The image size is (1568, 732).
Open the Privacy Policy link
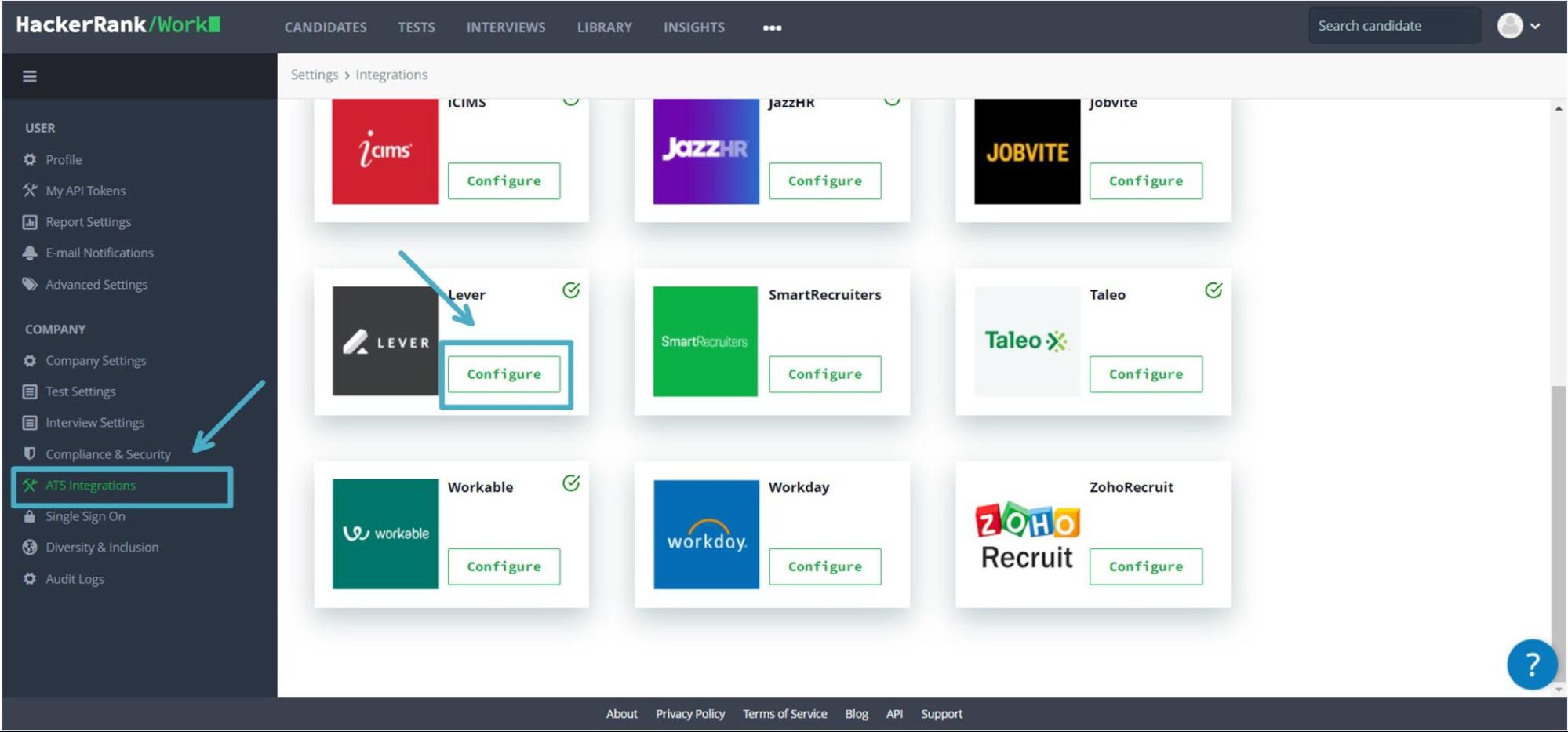(689, 713)
